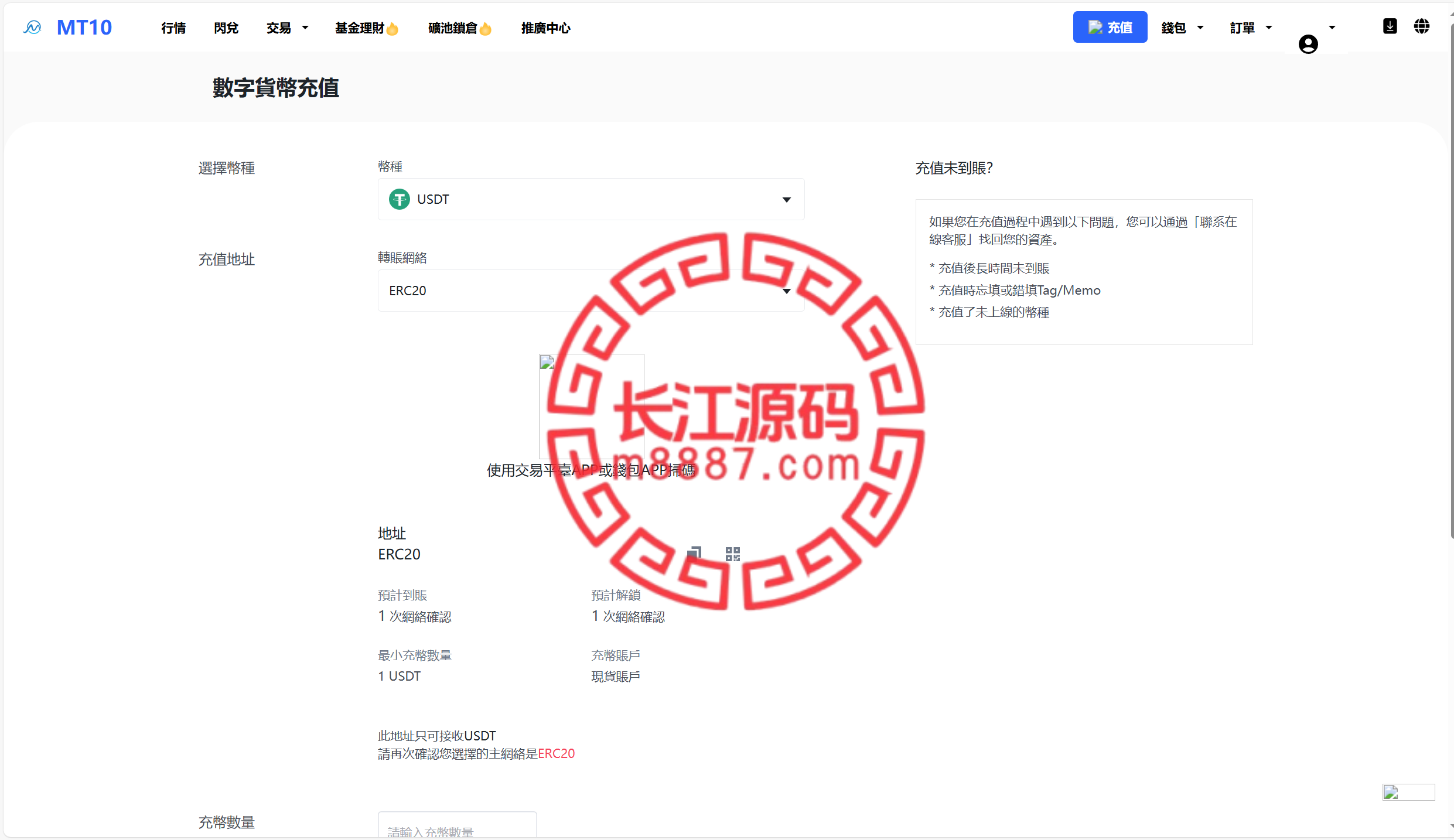Open the USDT currency selector
The height and width of the screenshot is (840, 1454).
point(591,199)
